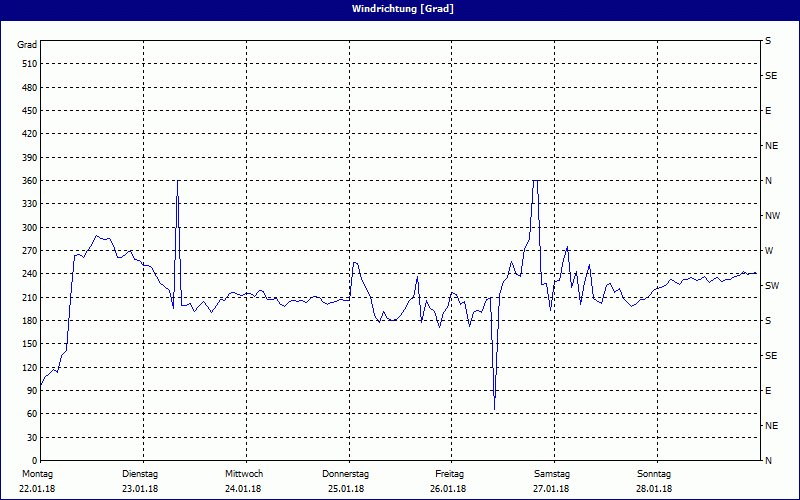Click the 210 value on left axis
Screen dimensions: 800x500
tap(29, 297)
